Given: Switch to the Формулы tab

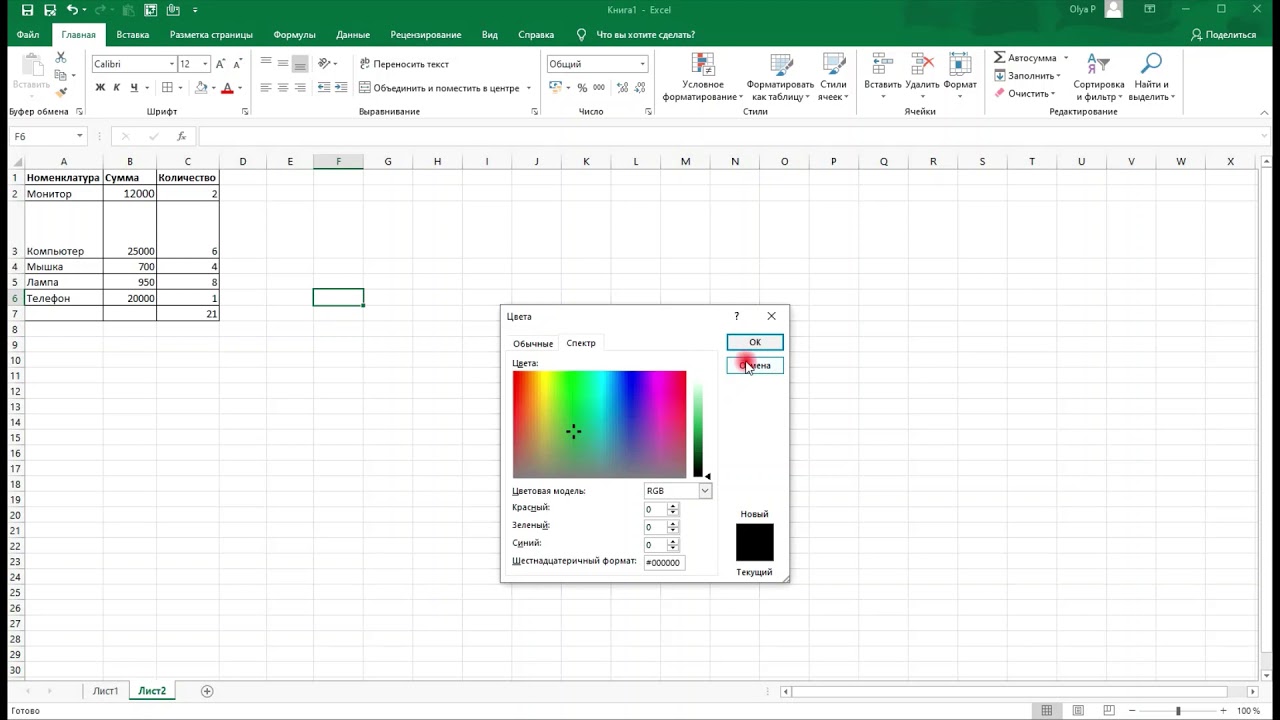Looking at the screenshot, I should [x=294, y=35].
